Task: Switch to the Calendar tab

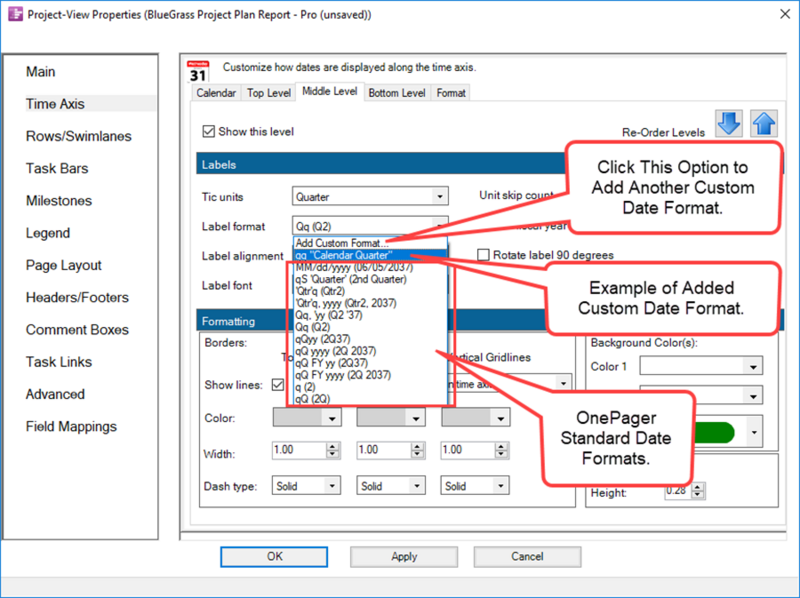Action: tap(216, 93)
